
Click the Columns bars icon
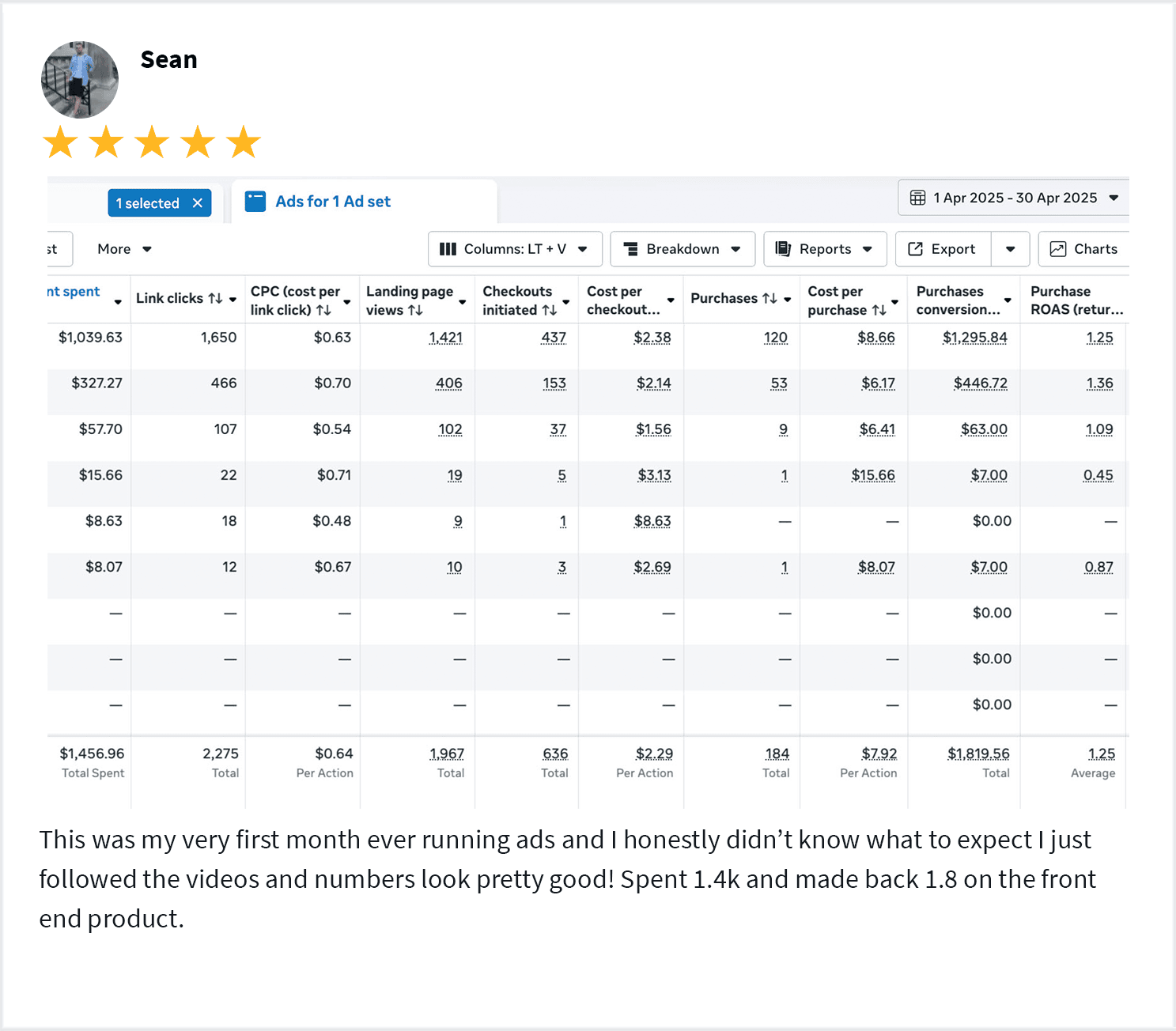(x=448, y=249)
